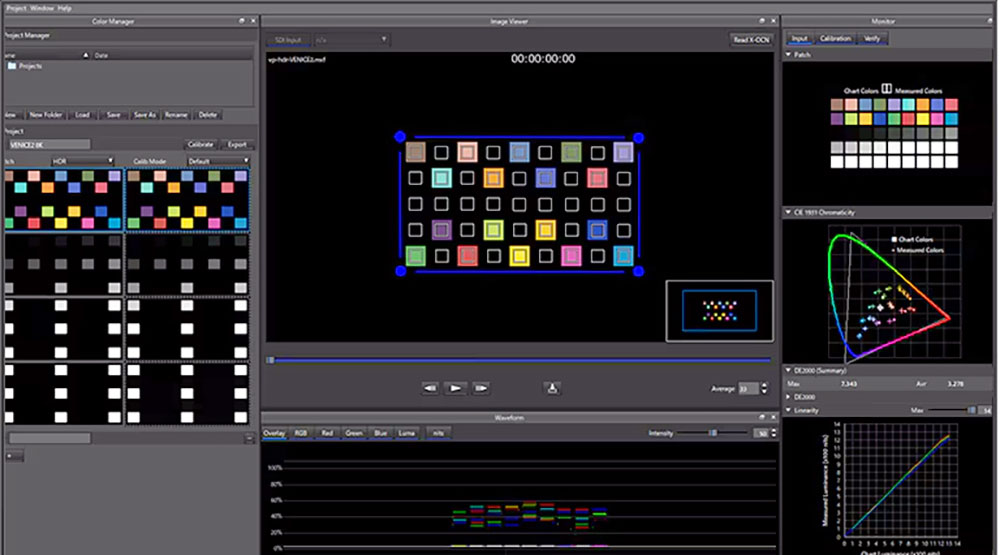Click the capture patch stamp icon

(552, 388)
